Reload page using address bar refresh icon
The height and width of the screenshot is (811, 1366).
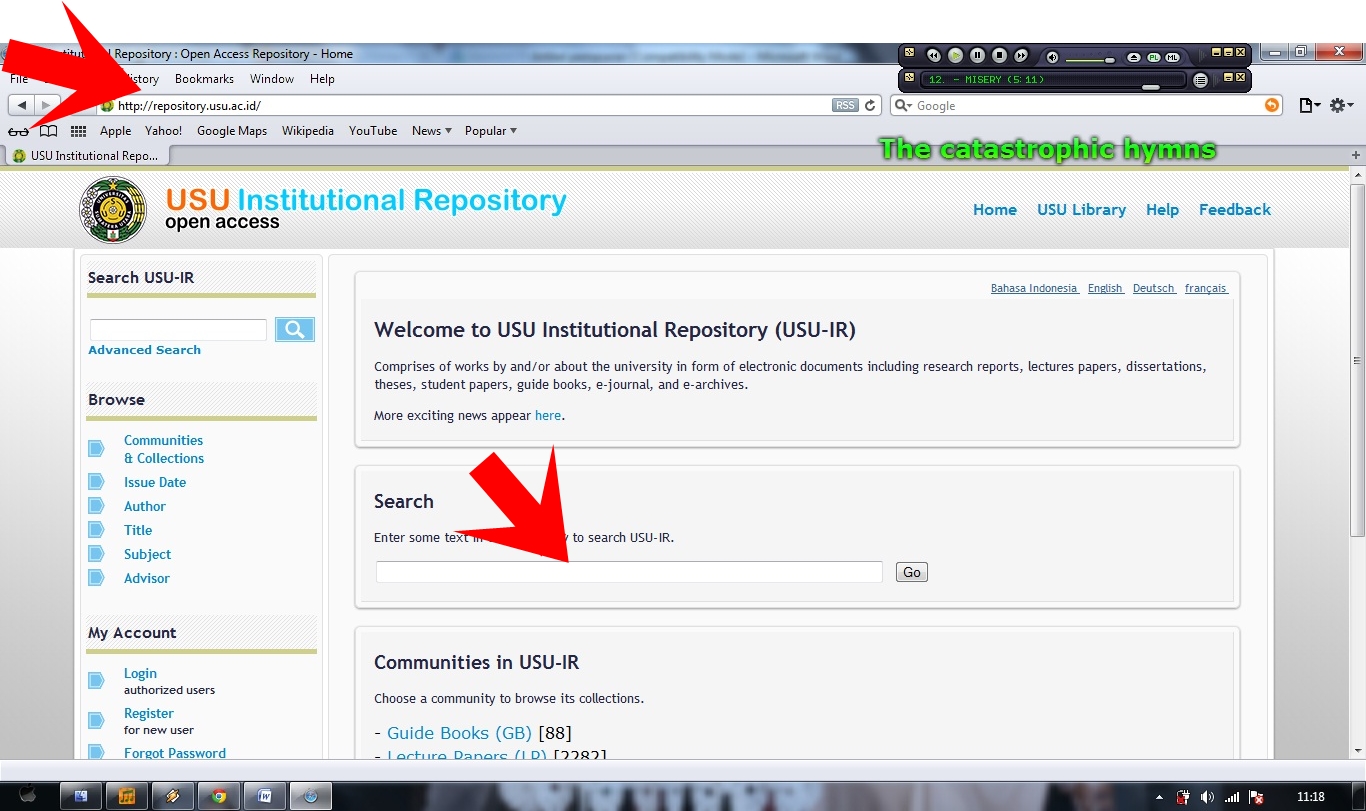coord(870,105)
